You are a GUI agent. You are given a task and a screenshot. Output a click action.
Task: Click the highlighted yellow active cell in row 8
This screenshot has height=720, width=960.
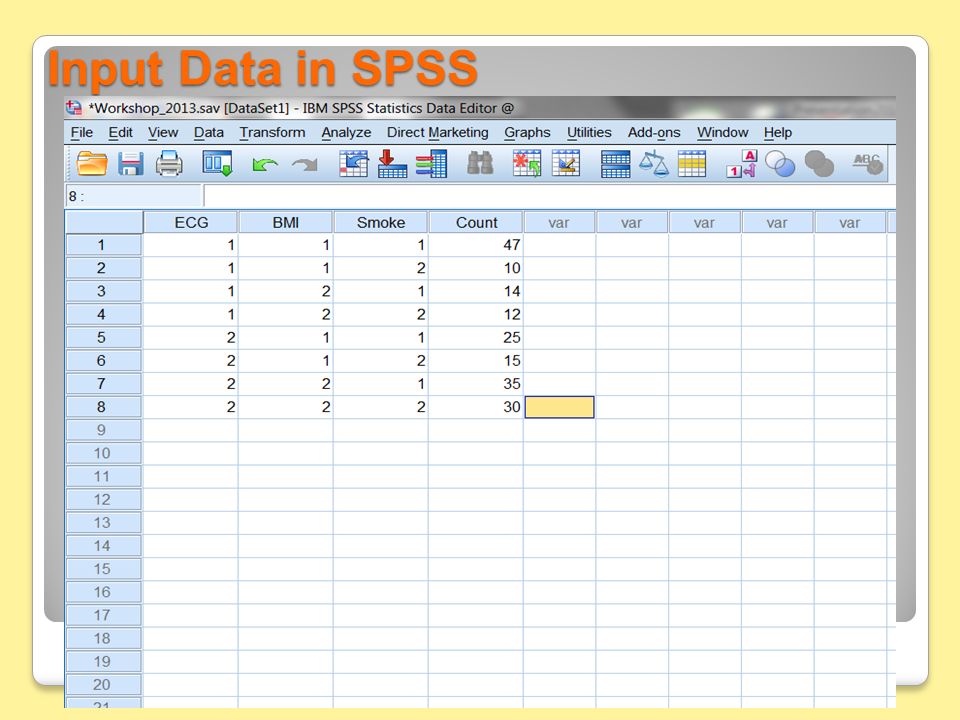pos(560,407)
